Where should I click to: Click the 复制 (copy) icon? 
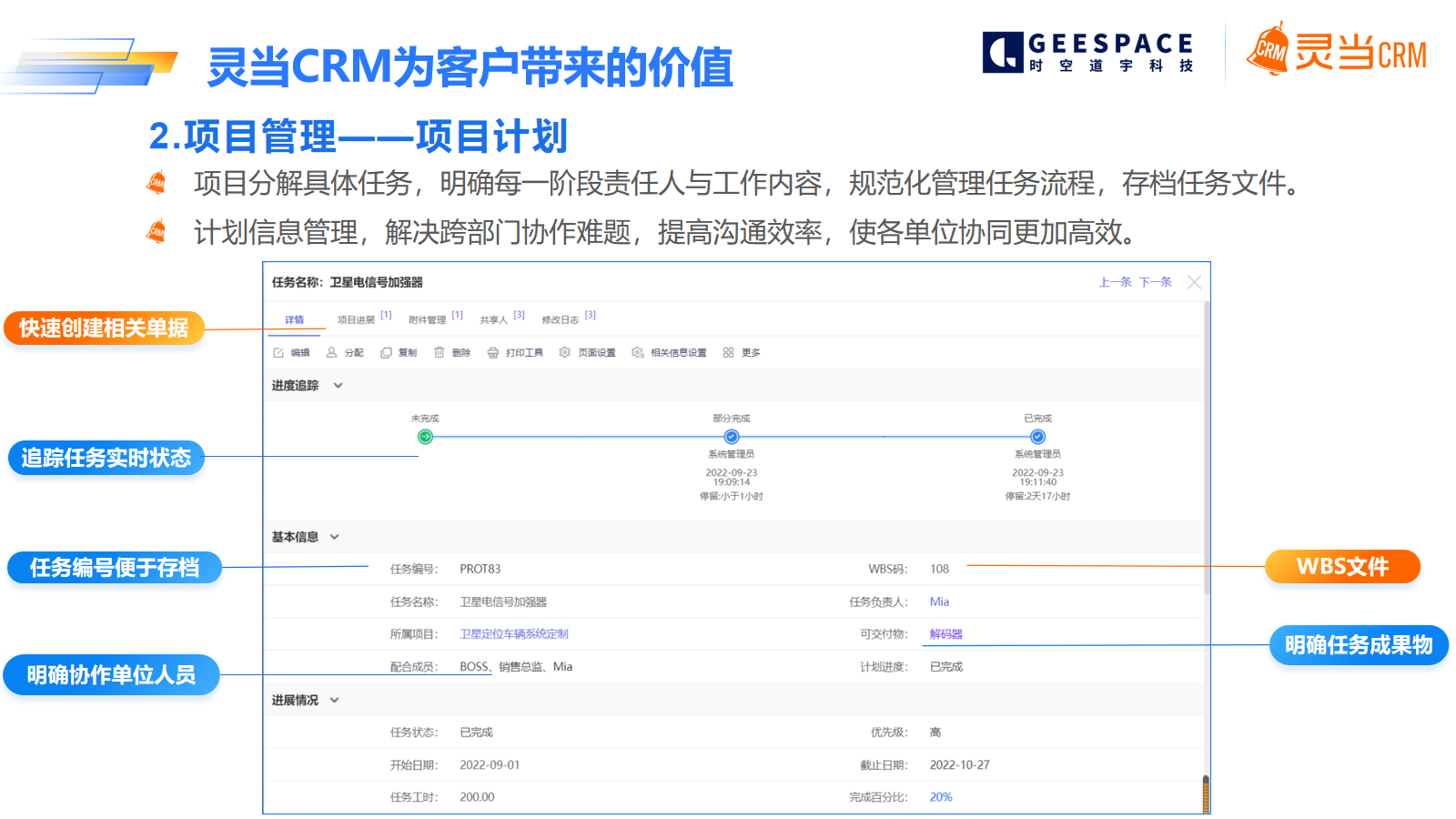(x=386, y=353)
